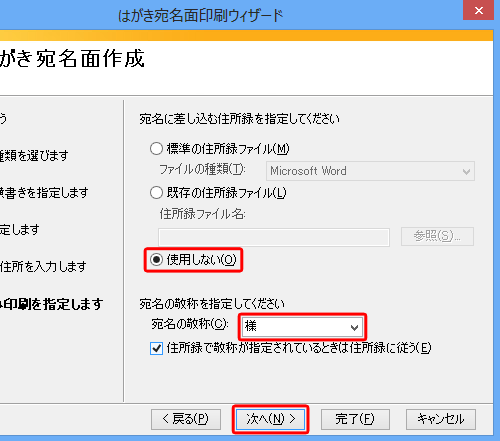
Task: Select sidebar step 種類を選びます
Action: pyautogui.click(x=34, y=155)
